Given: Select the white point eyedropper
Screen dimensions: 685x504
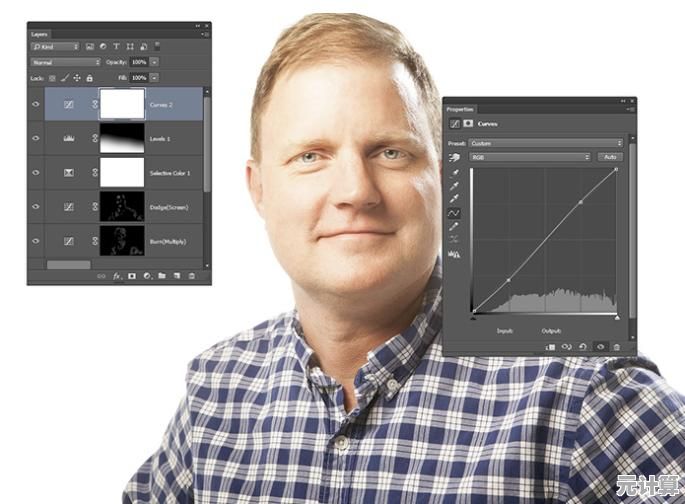Looking at the screenshot, I should (454, 199).
